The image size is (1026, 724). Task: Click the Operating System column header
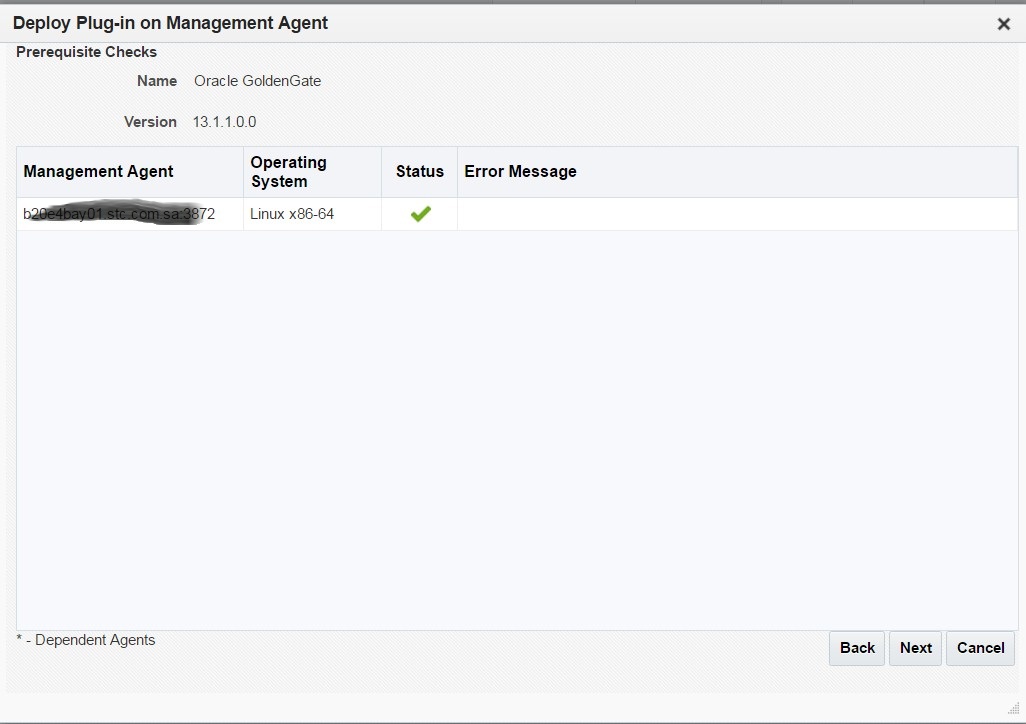click(x=288, y=172)
